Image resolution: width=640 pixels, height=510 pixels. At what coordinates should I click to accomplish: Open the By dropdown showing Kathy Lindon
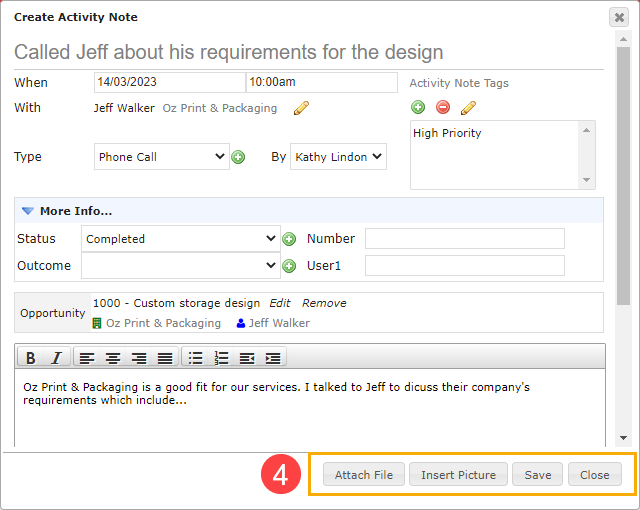tap(338, 157)
